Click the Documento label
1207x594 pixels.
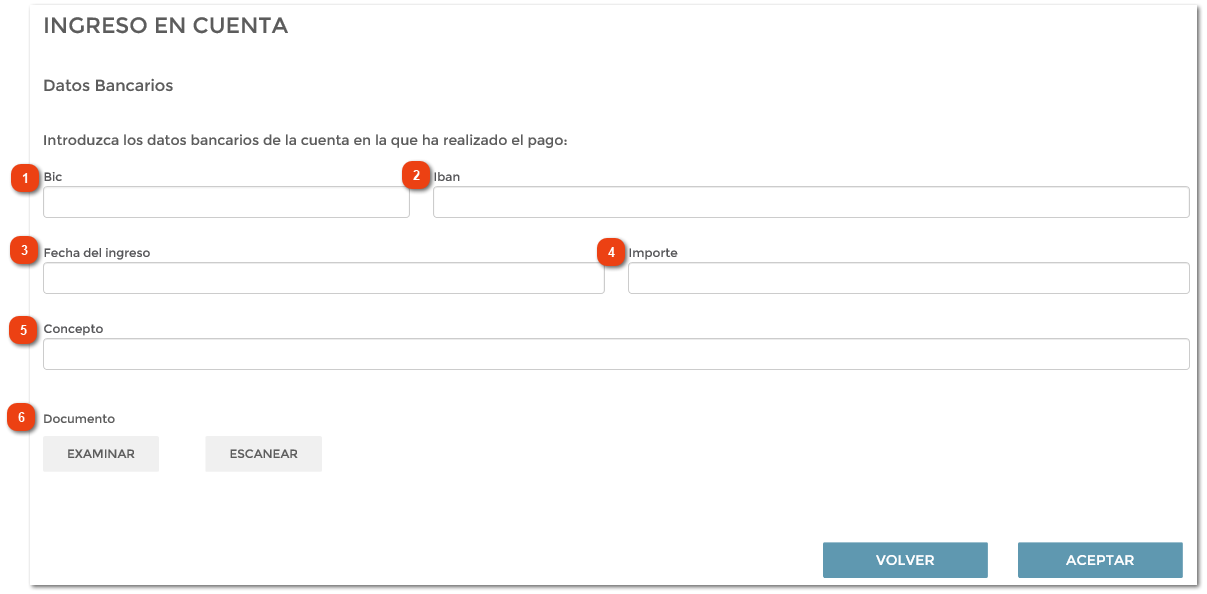pyautogui.click(x=80, y=418)
